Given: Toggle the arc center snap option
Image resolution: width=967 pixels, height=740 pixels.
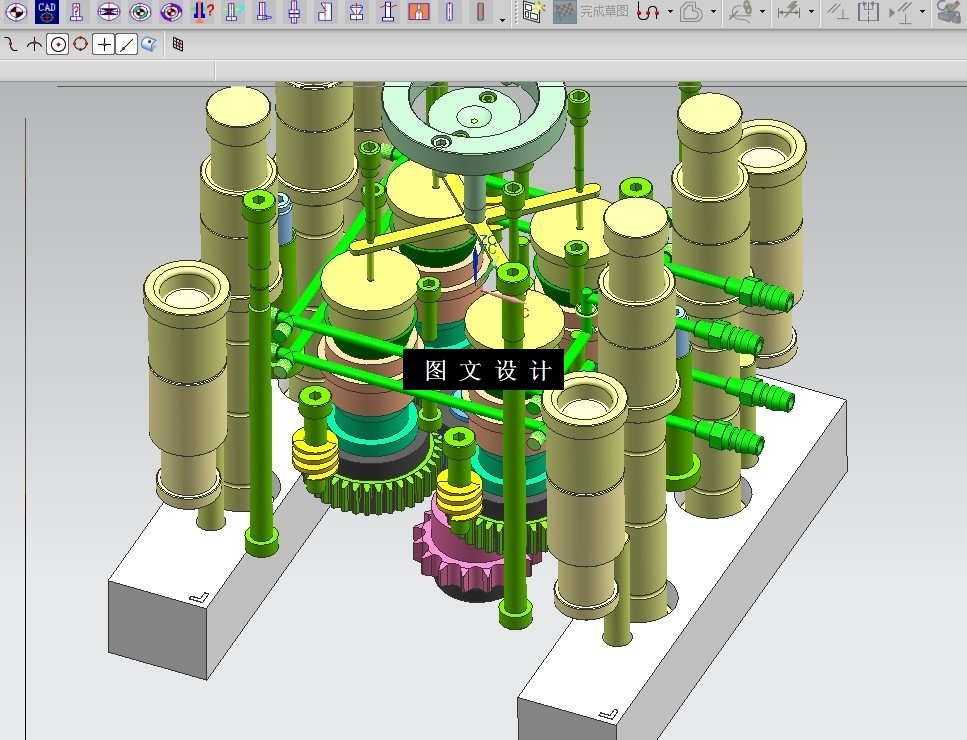Looking at the screenshot, I should 58,44.
